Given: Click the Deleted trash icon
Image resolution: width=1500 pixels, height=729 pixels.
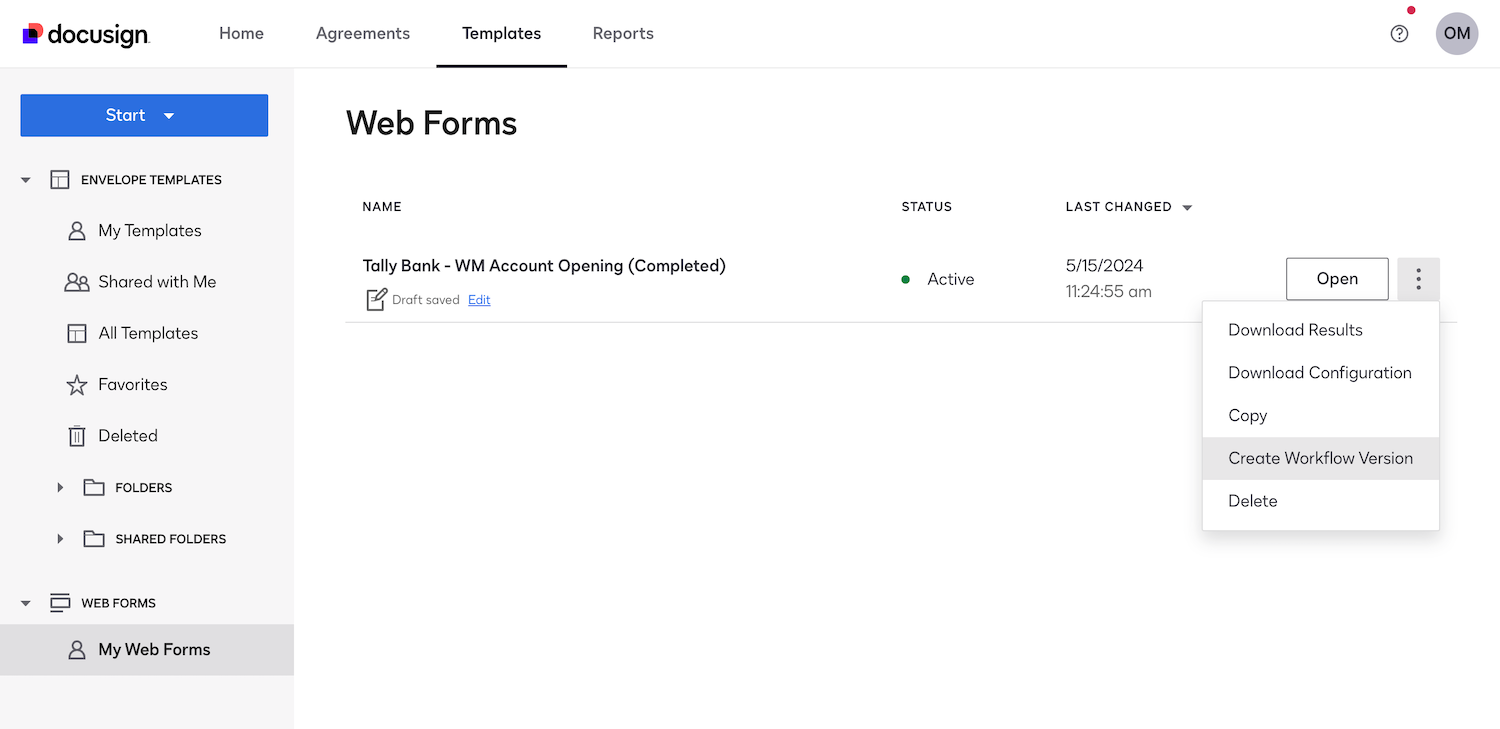Looking at the screenshot, I should click(x=77, y=435).
